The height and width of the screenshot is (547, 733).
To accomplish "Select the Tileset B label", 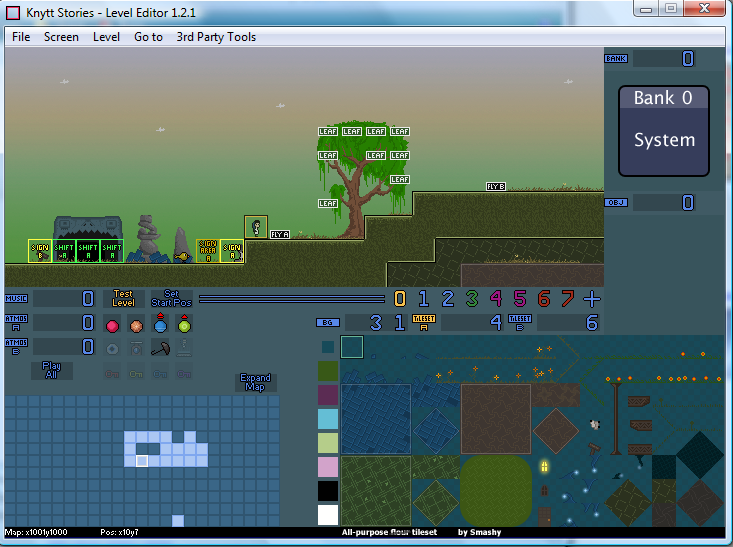I will click(x=520, y=322).
